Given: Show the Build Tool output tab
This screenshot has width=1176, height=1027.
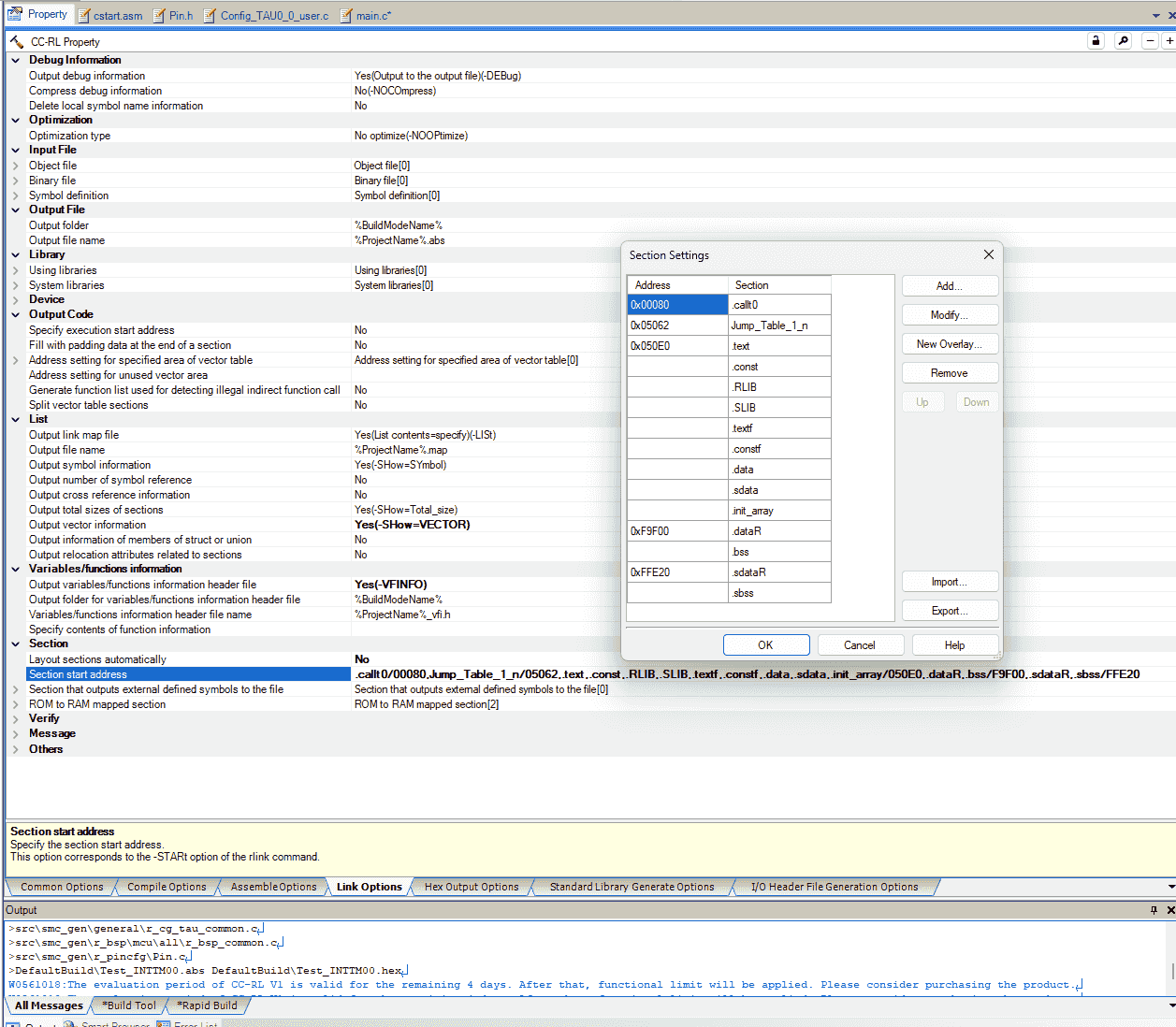Looking at the screenshot, I should coord(130,1005).
